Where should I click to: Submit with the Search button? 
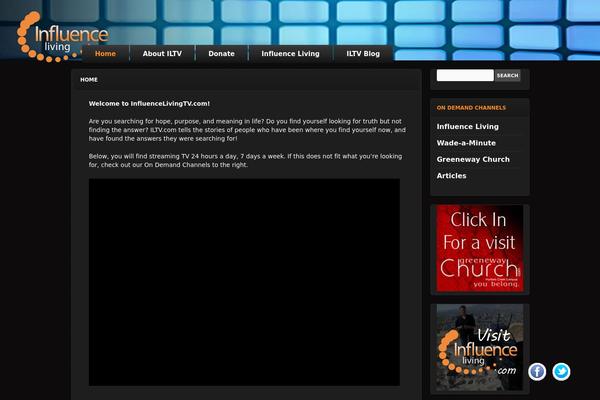[507, 75]
